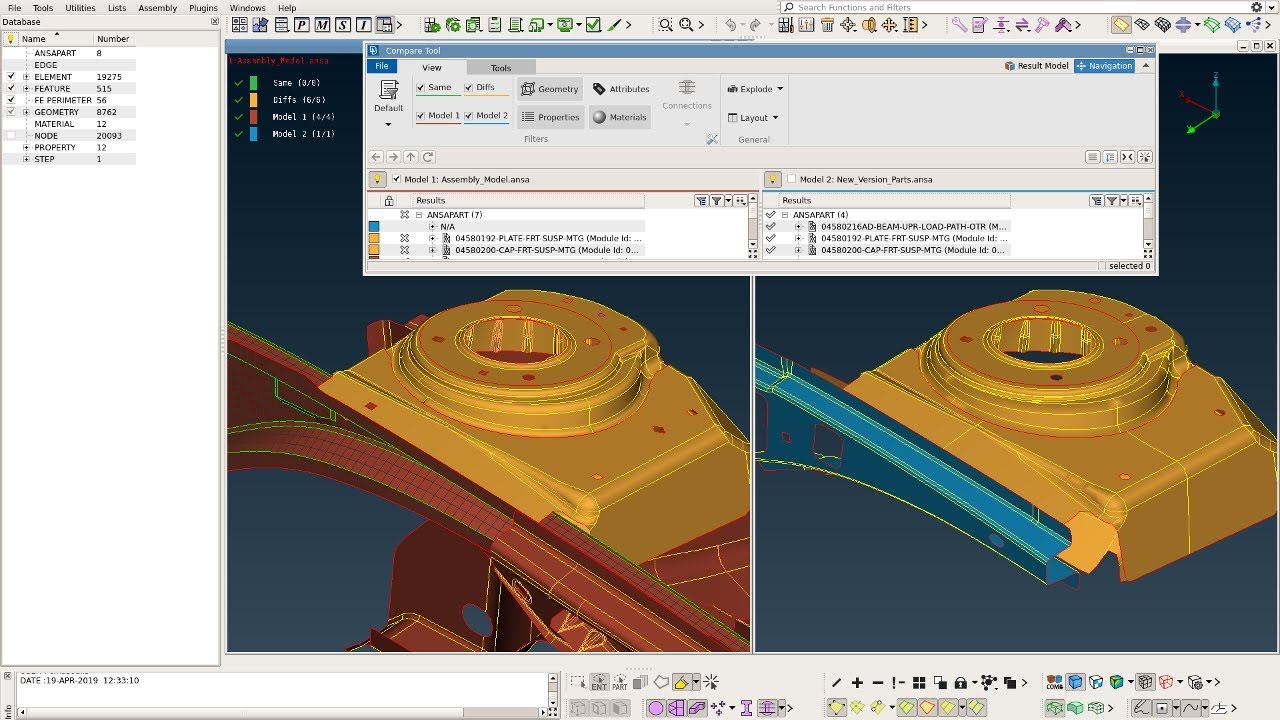Viewport: 1280px width, 720px height.
Task: Open the Explode dropdown
Action: click(x=755, y=89)
